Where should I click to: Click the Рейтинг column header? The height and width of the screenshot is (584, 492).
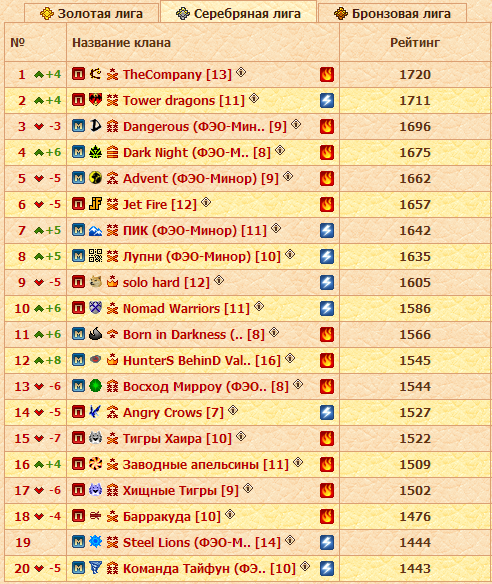click(x=415, y=43)
